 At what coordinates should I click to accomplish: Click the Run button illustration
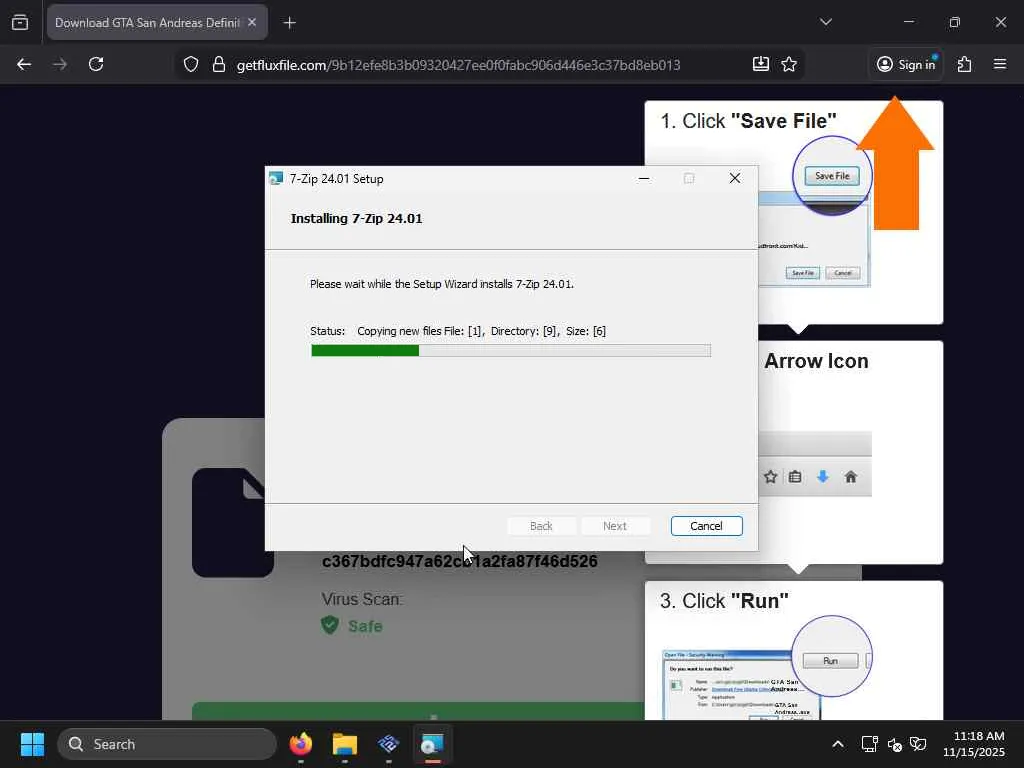[830, 661]
